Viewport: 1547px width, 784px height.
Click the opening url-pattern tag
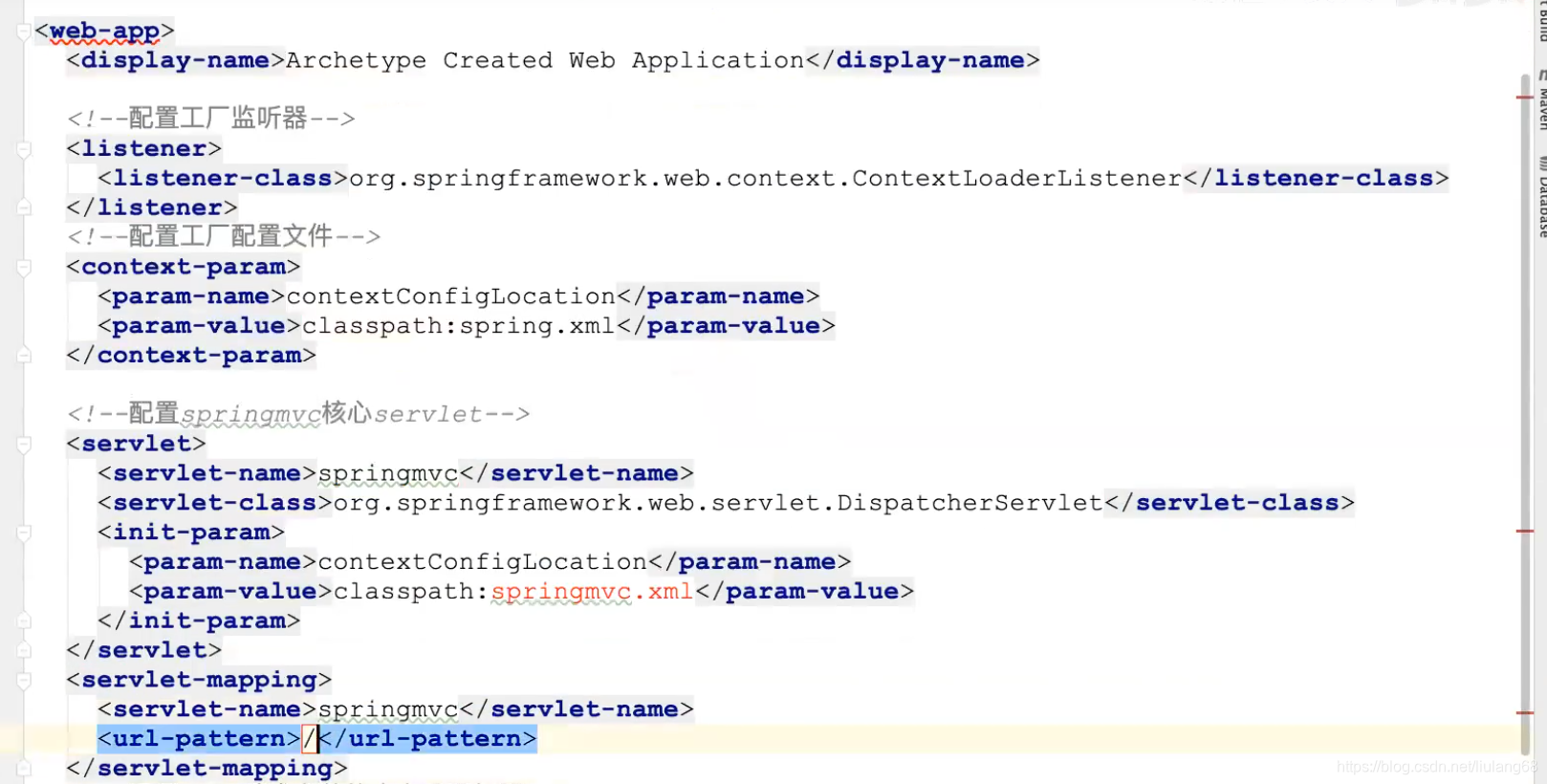click(x=199, y=739)
